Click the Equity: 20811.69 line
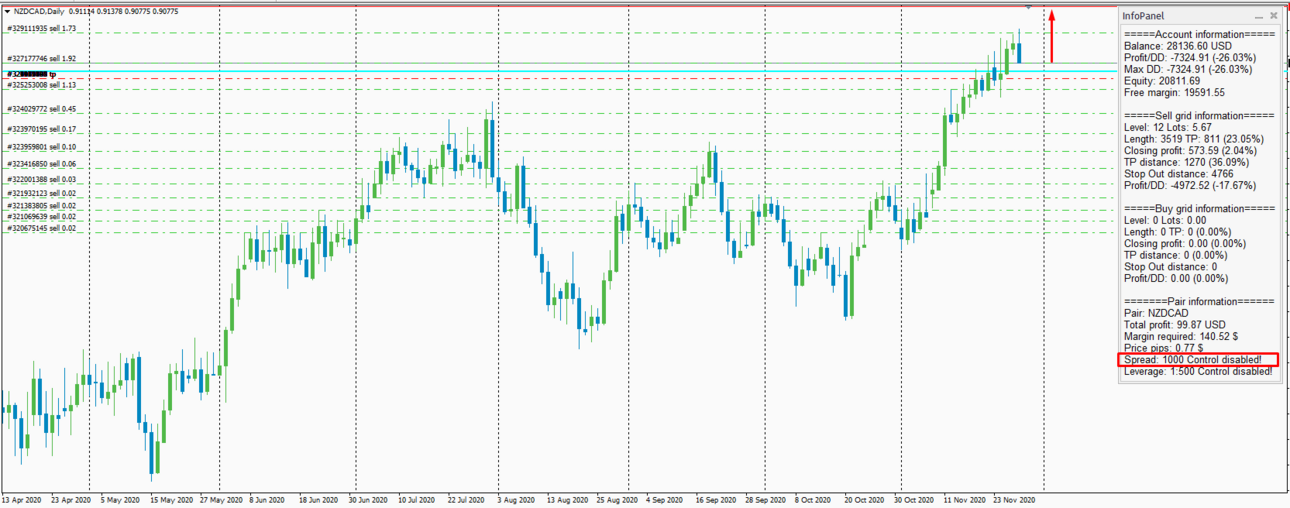 (x=1161, y=81)
